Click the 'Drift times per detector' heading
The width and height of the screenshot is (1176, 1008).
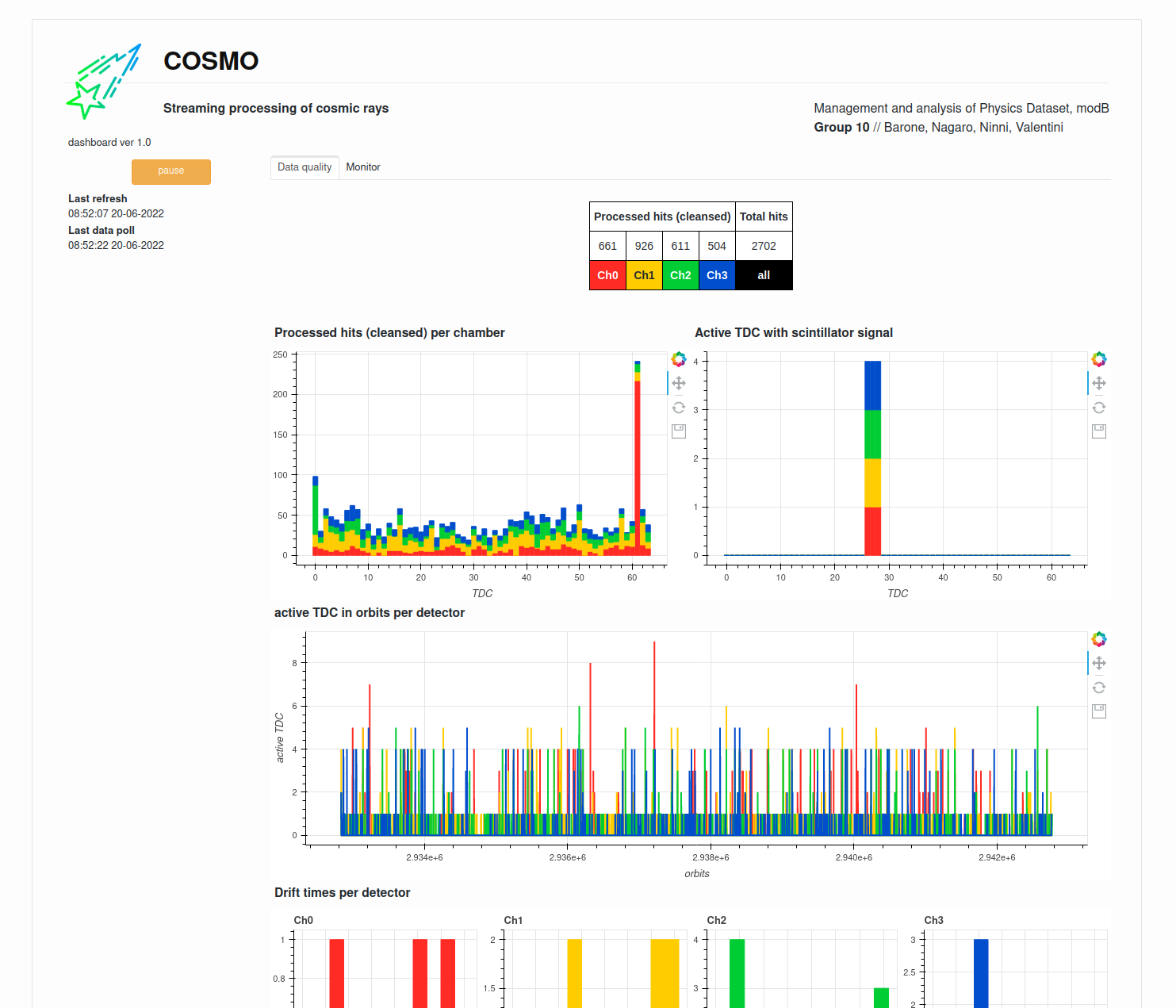pyautogui.click(x=343, y=892)
